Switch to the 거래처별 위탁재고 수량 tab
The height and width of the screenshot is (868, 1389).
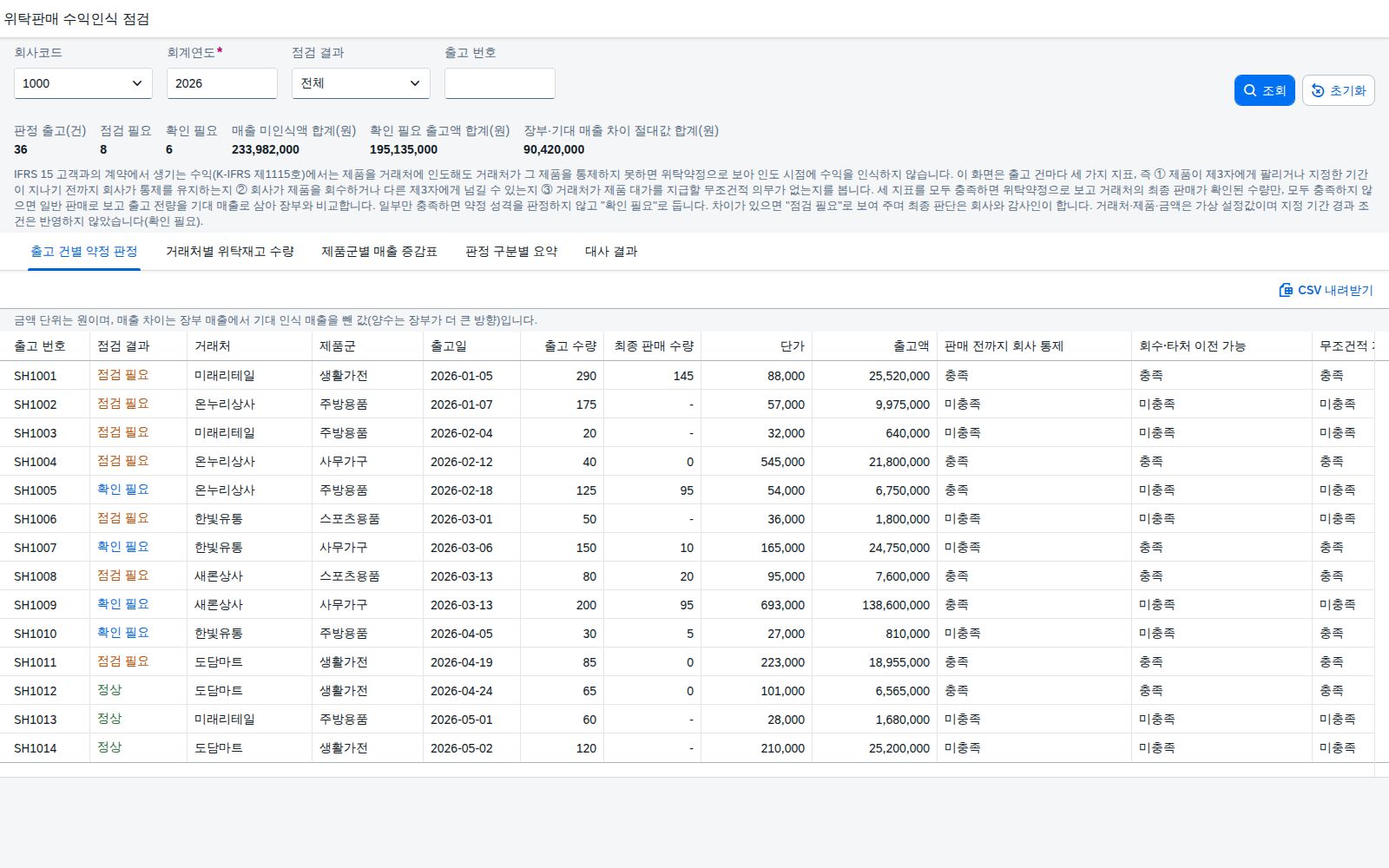230,252
